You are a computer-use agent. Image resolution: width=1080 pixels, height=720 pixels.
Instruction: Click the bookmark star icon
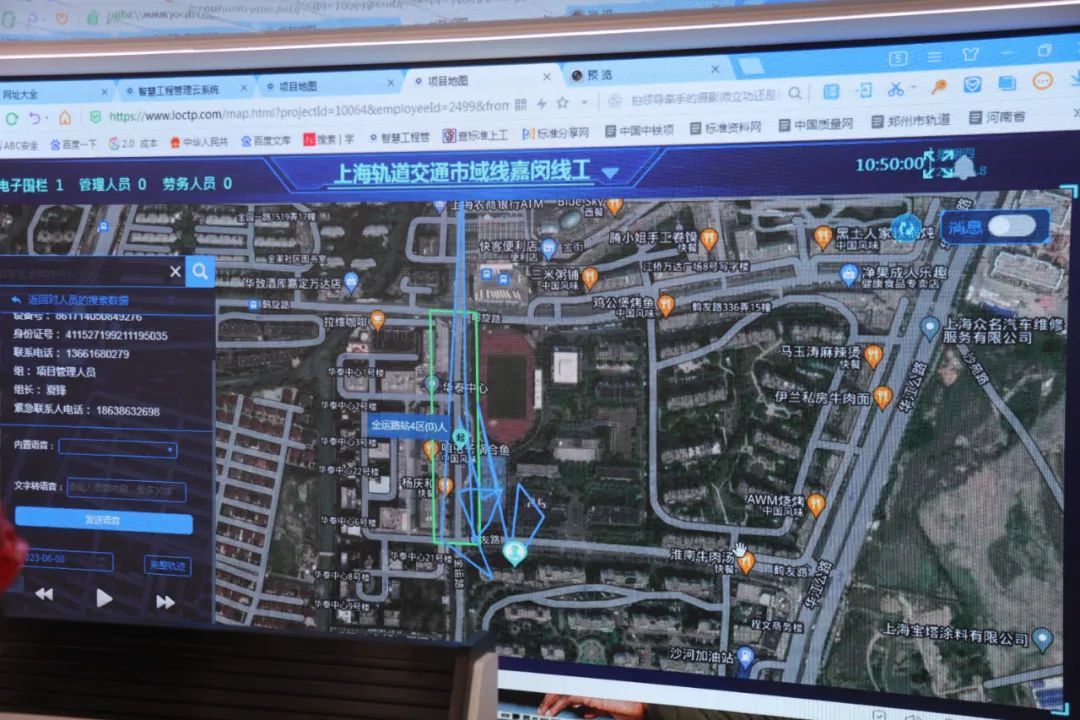(x=563, y=102)
